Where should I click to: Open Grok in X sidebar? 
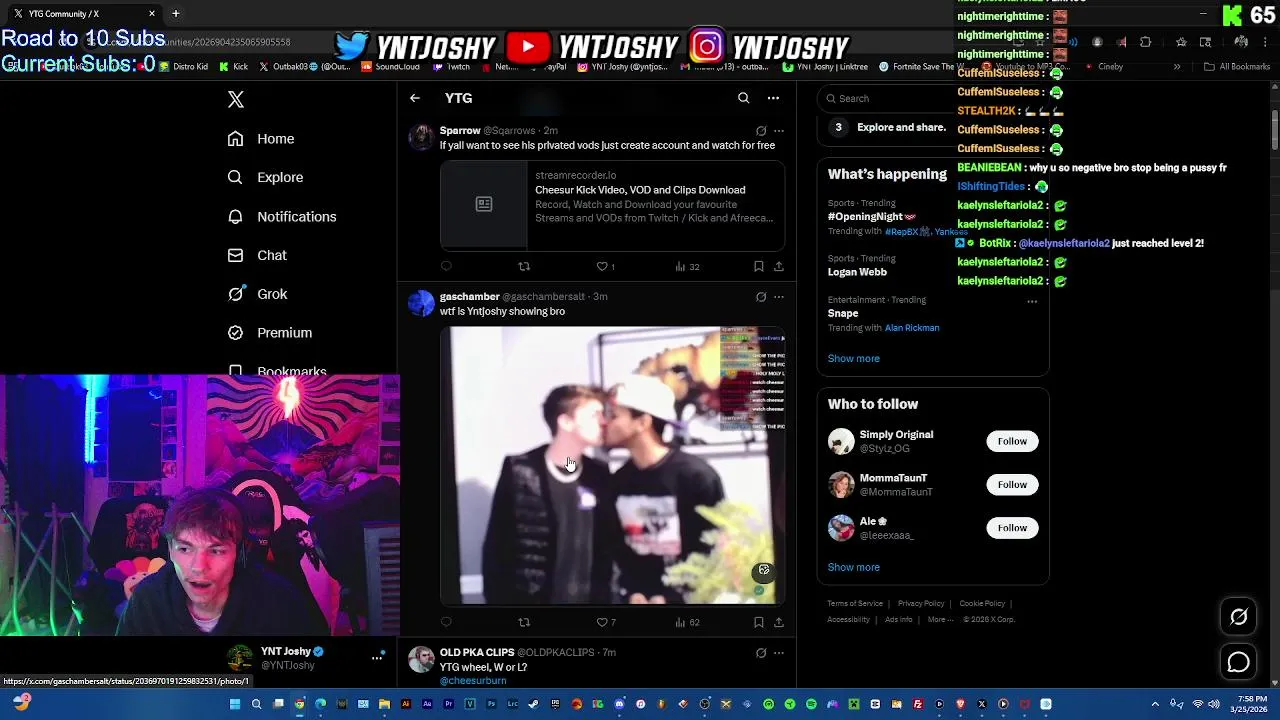pyautogui.click(x=257, y=294)
